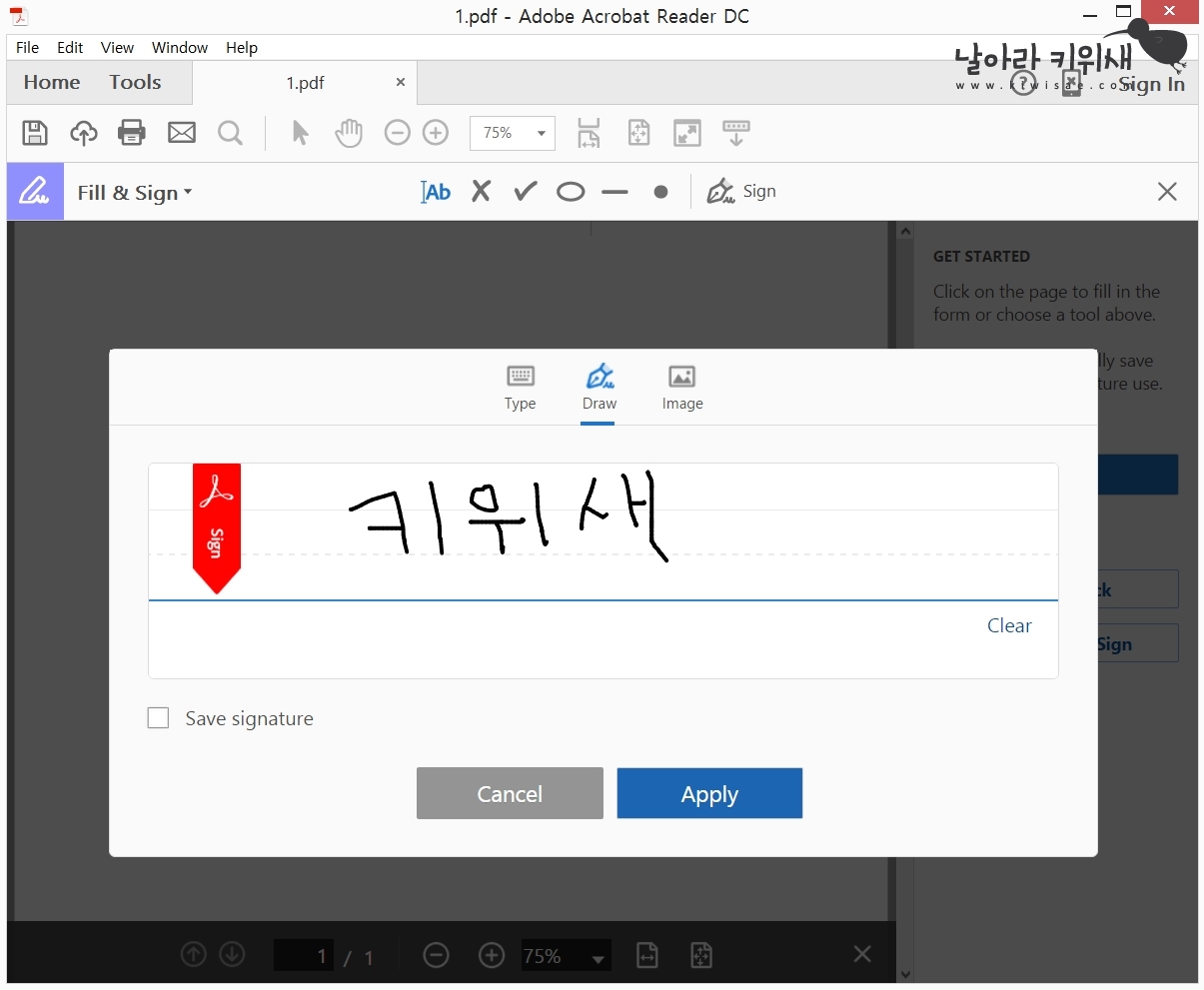The height and width of the screenshot is (990, 1204).
Task: Open the Edit menu
Action: pyautogui.click(x=70, y=47)
